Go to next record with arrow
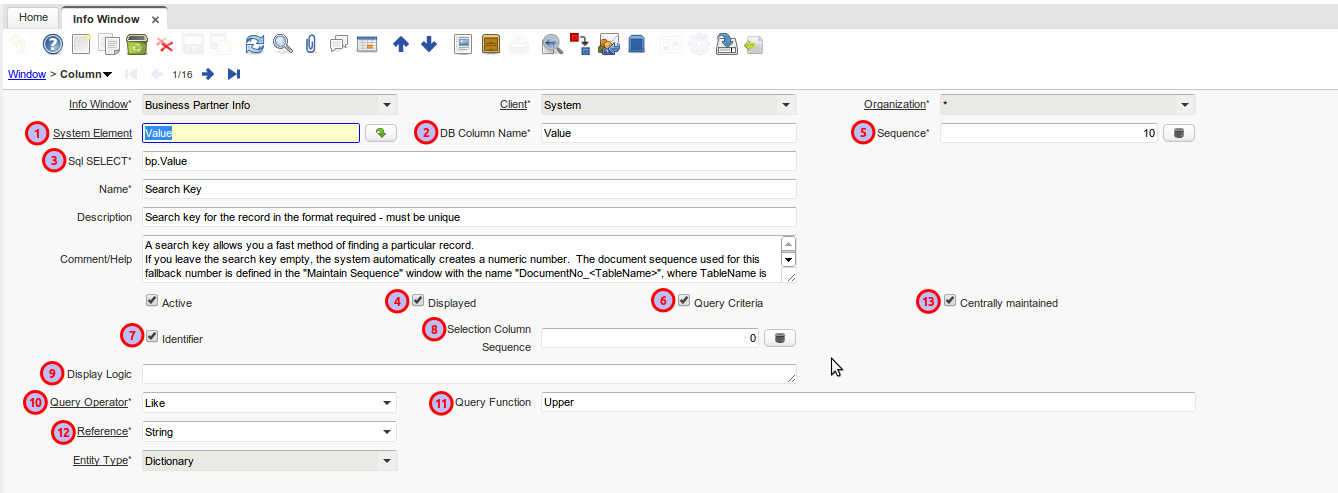Screen dimensions: 1338x493 [x=208, y=74]
